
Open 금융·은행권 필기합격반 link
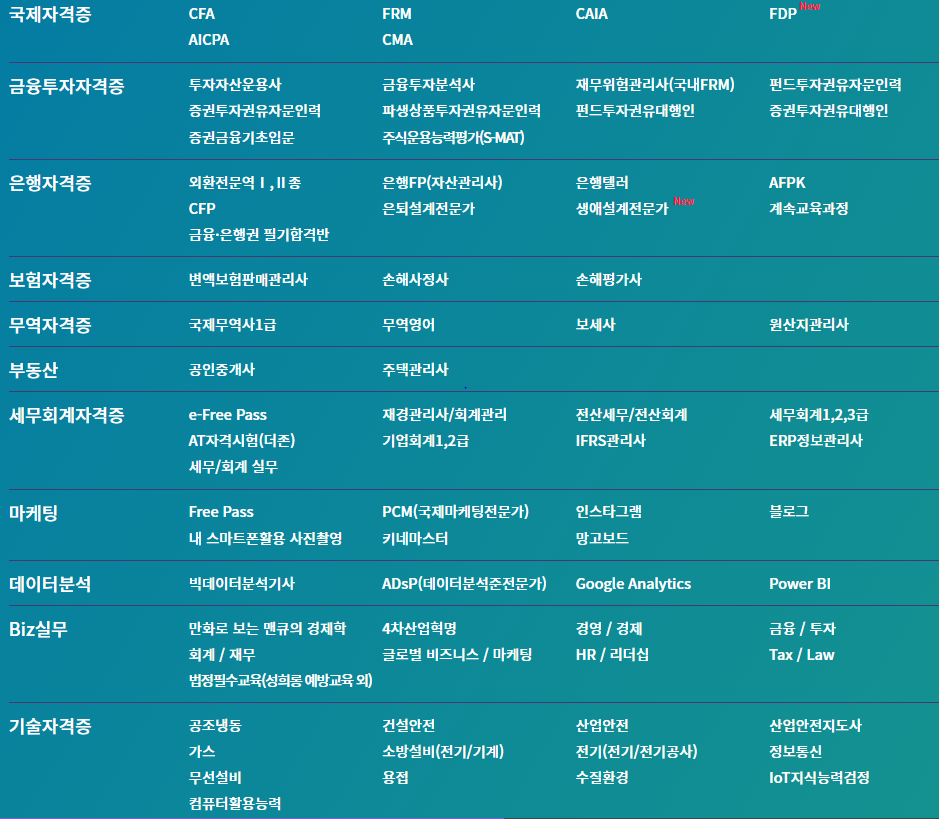pos(259,234)
